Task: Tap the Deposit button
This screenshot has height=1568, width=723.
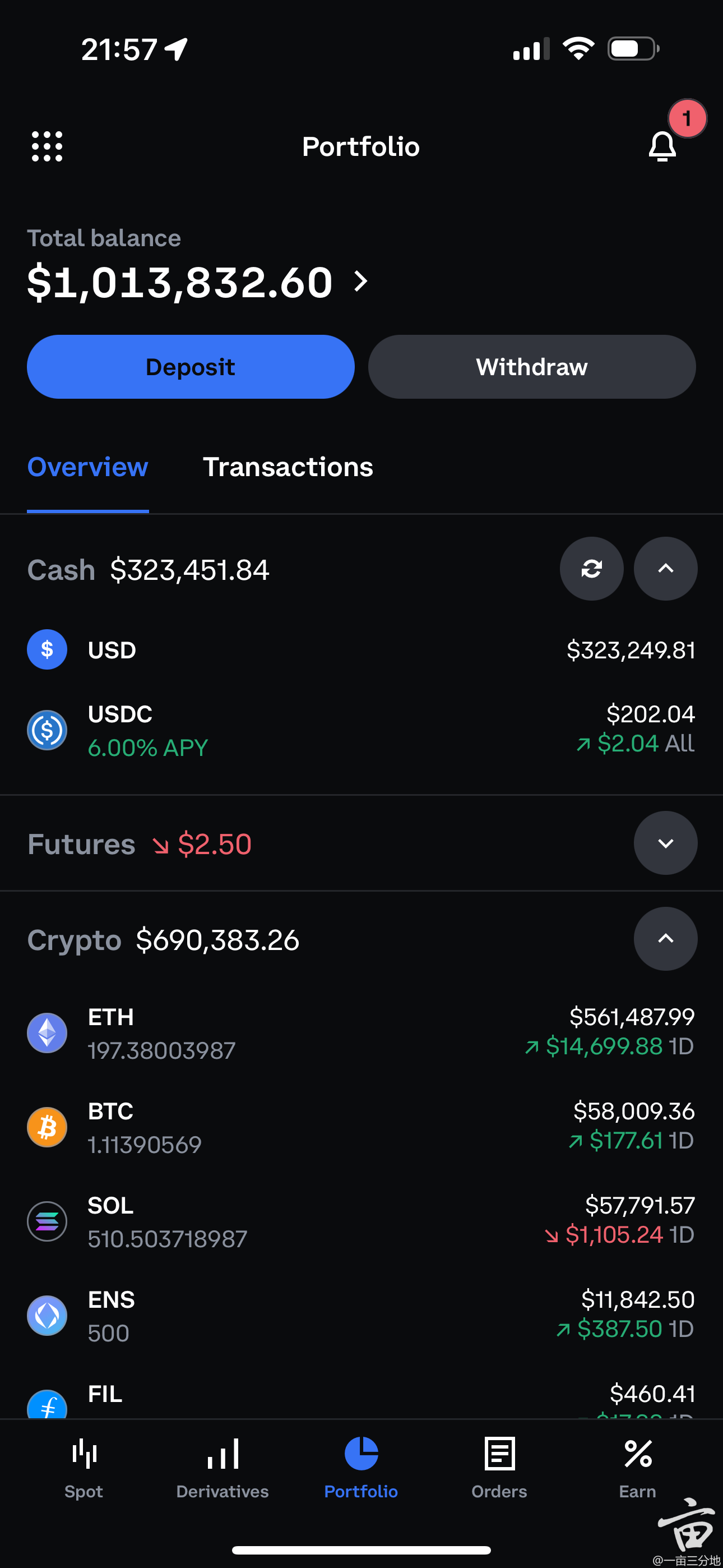Action: pyautogui.click(x=191, y=367)
